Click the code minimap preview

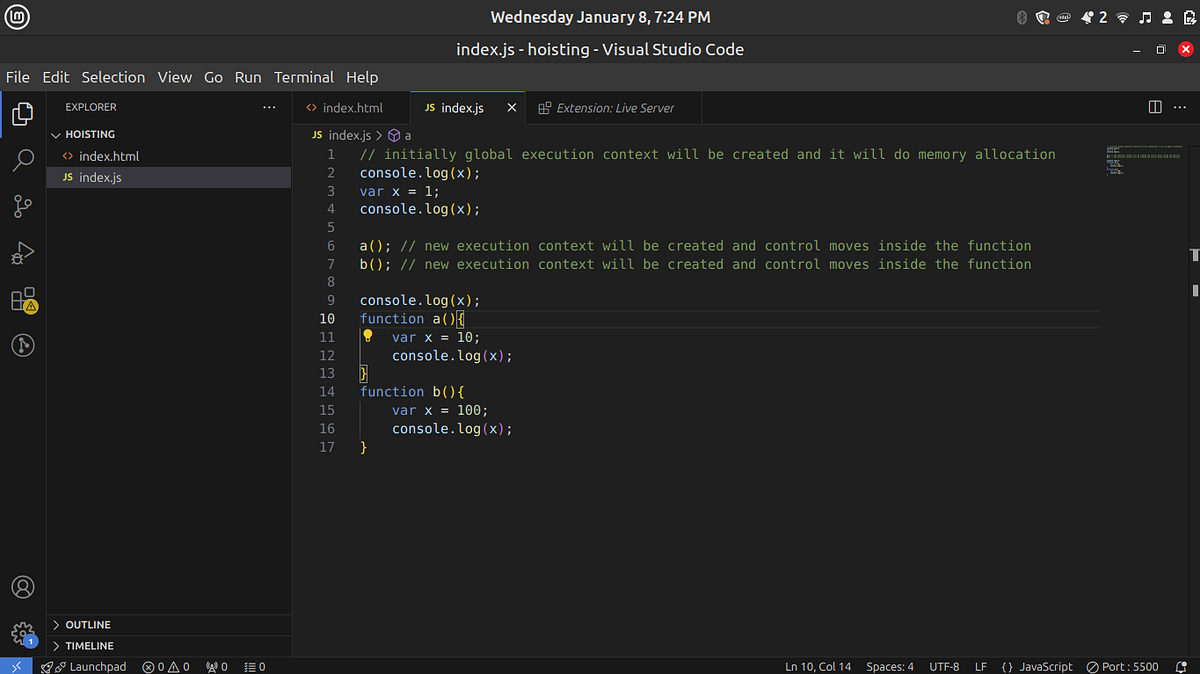[1144, 160]
